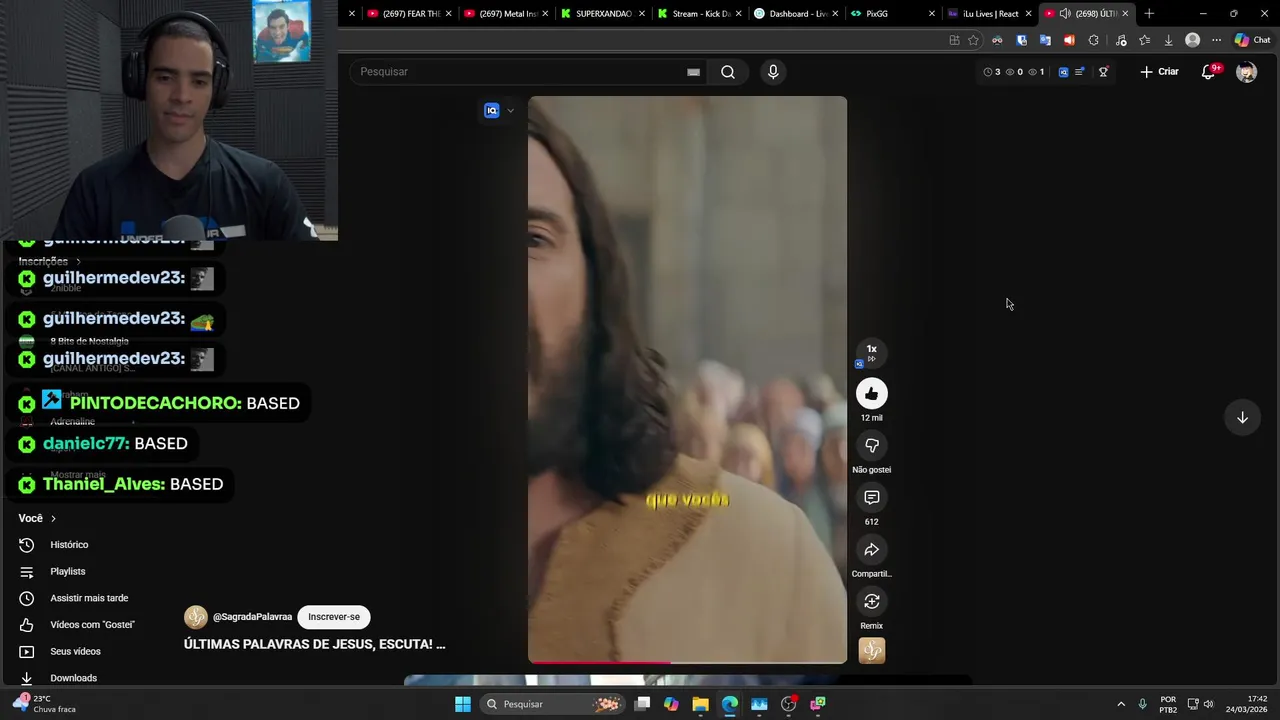Click BASED message from danielc77
Image resolution: width=1280 pixels, height=720 pixels.
pos(161,444)
